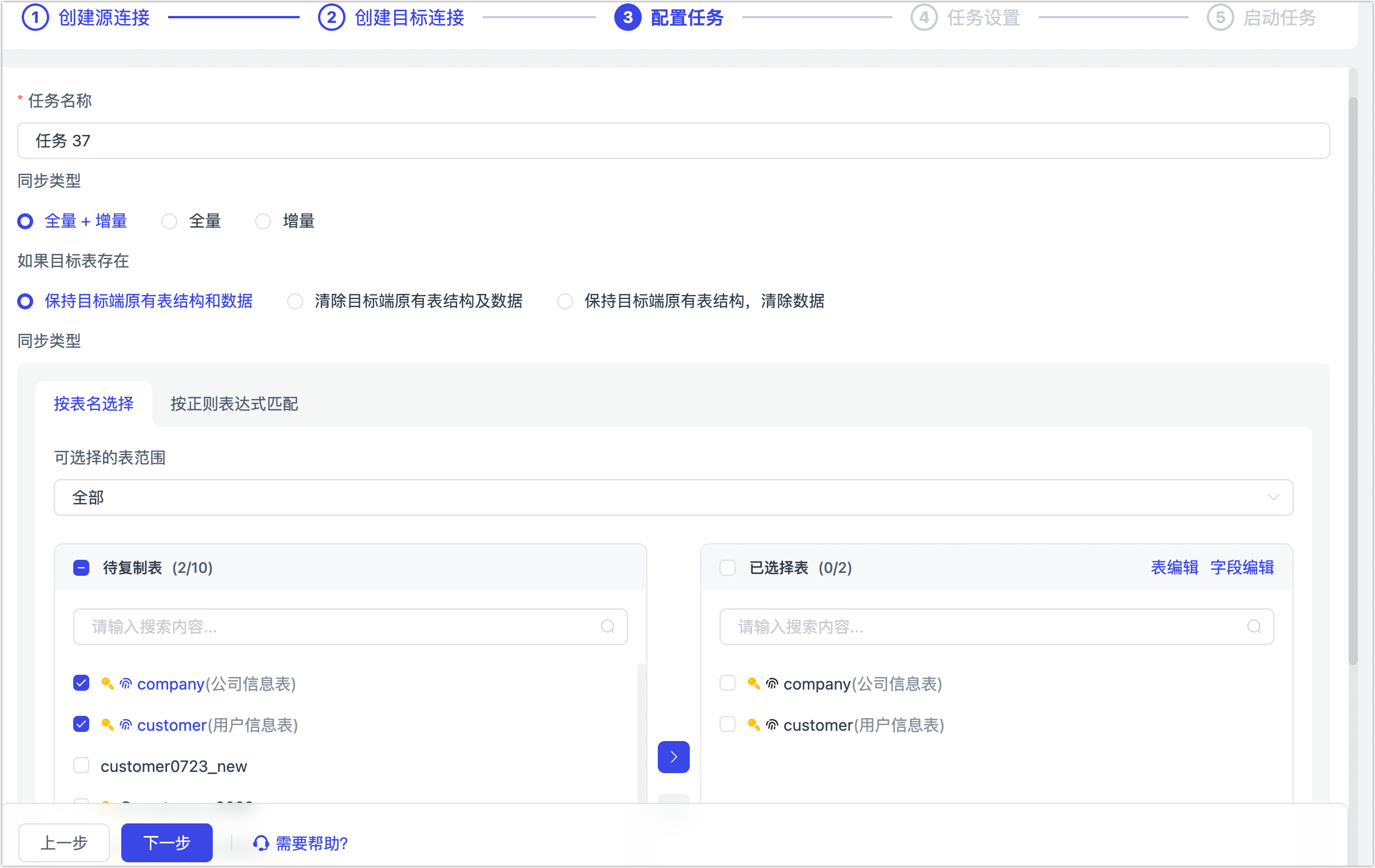Viewport: 1375px width, 868px height.
Task: Click the fingerprint icon beside company in 已选择表
Action: click(x=772, y=683)
